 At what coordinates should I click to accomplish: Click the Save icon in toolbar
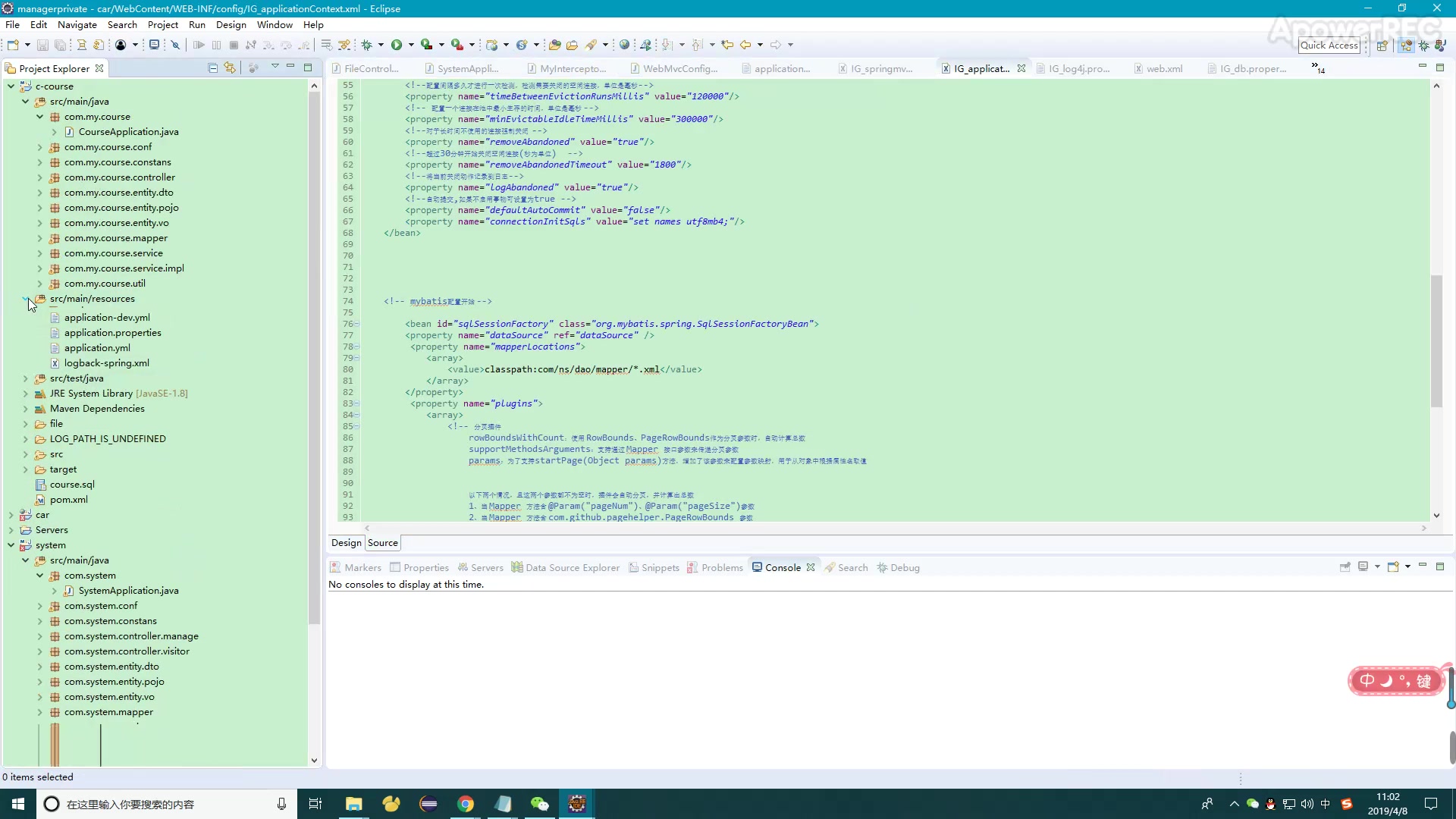tap(43, 45)
